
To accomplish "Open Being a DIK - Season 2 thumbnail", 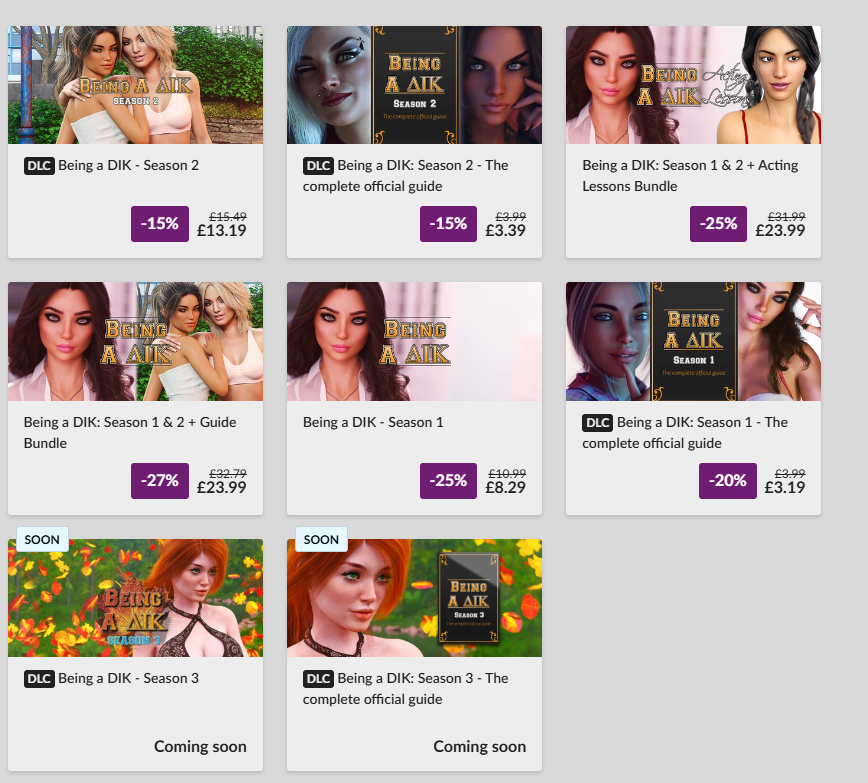I will (136, 85).
